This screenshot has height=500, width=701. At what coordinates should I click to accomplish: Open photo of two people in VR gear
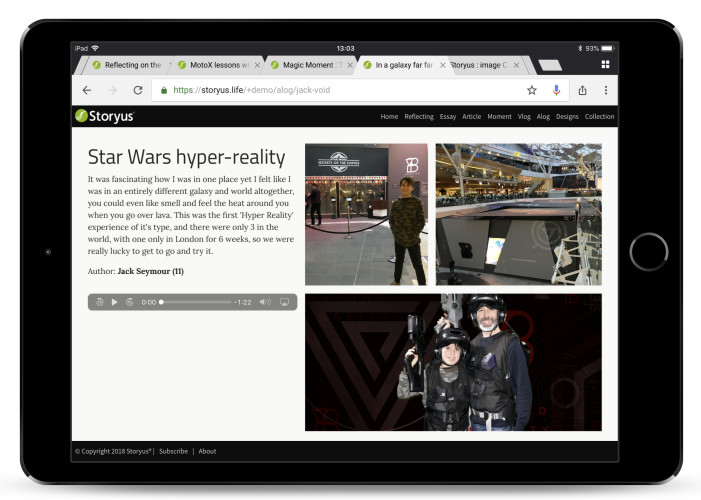pos(453,362)
